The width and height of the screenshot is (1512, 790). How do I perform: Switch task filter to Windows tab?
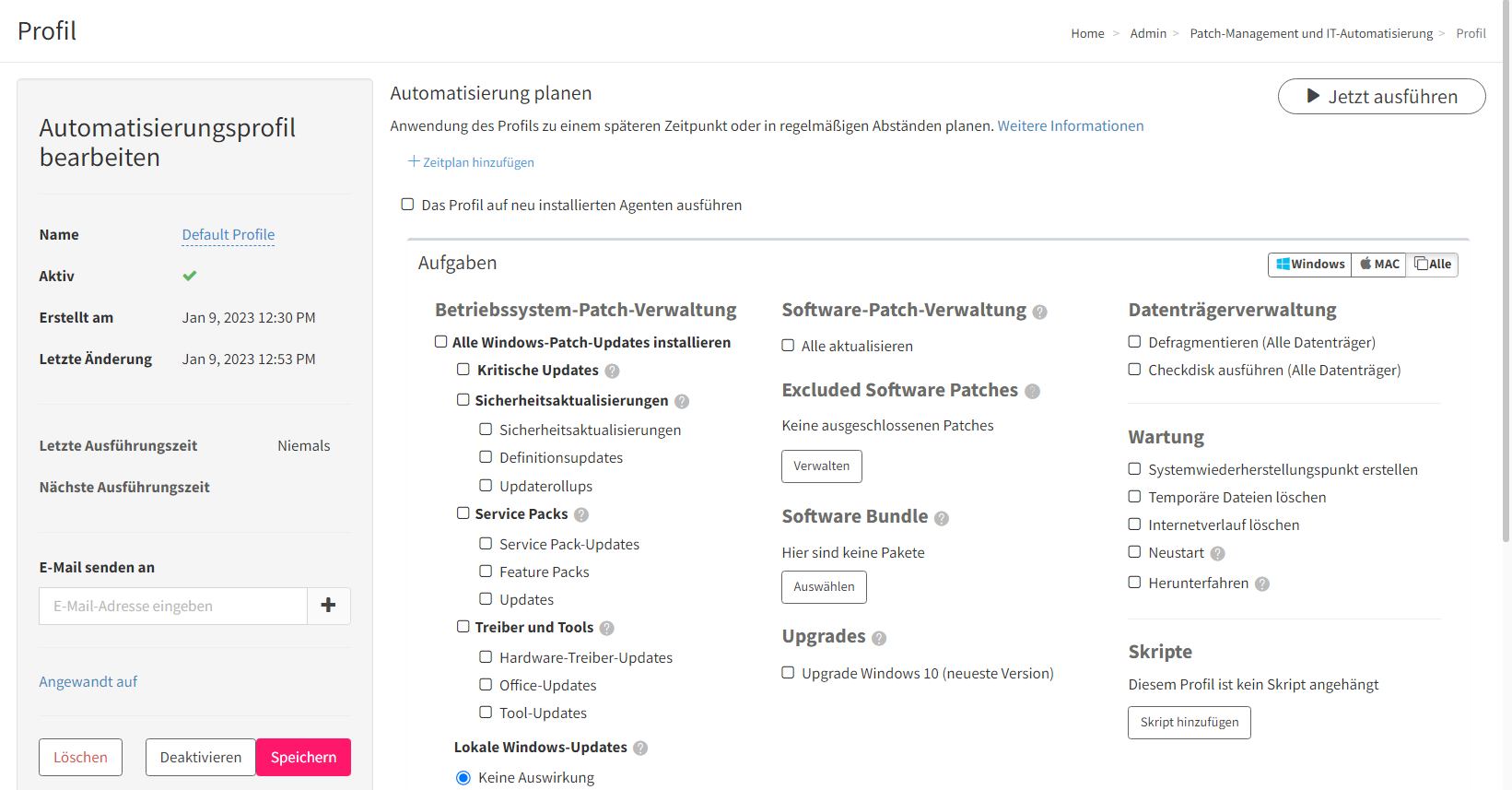point(1310,265)
